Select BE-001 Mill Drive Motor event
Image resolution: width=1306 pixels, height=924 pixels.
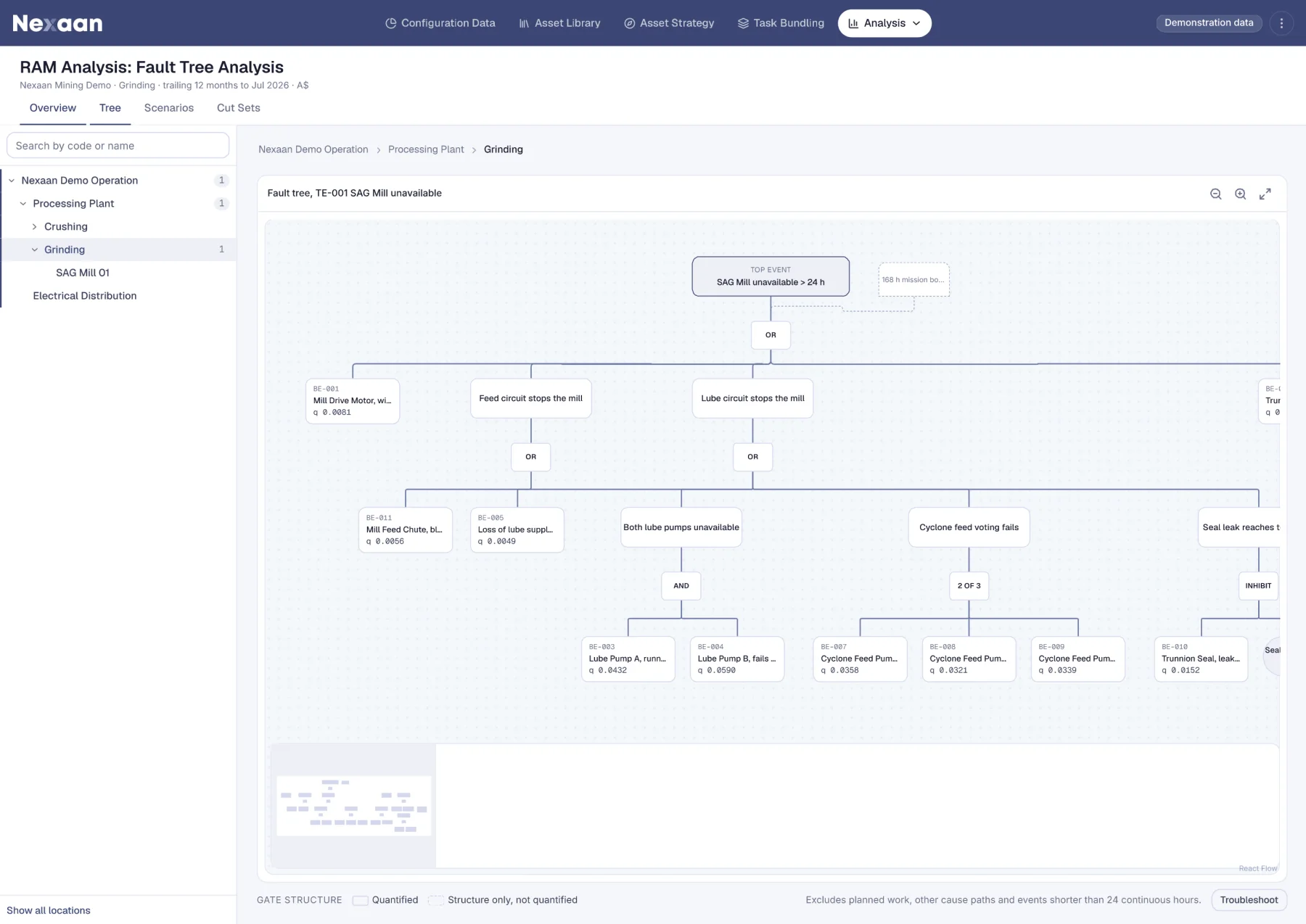click(353, 401)
